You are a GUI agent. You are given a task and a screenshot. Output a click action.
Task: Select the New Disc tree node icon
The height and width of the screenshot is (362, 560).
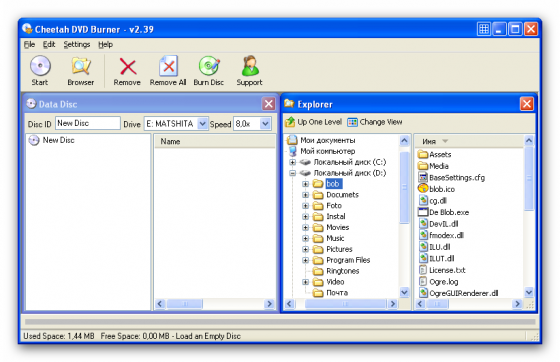34,140
